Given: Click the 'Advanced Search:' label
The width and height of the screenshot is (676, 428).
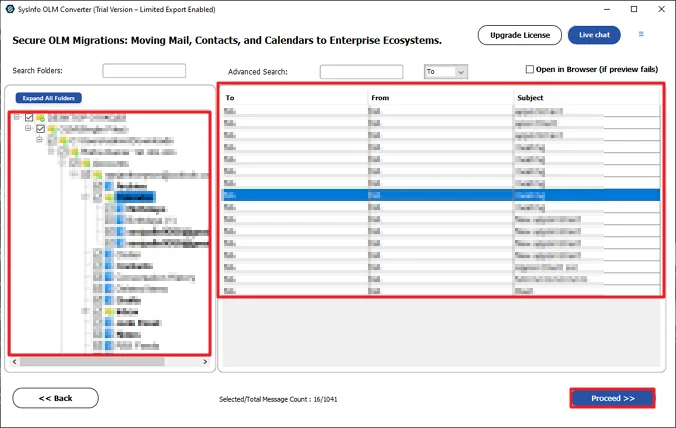Looking at the screenshot, I should click(258, 72).
